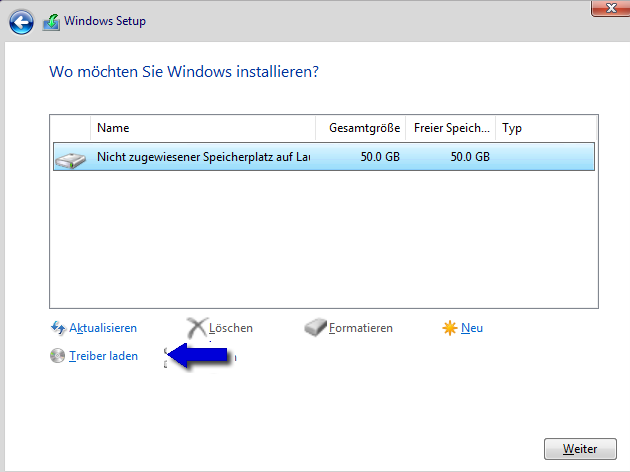Sort by the Gesamtgröße column header
This screenshot has height=472, width=630.
[361, 128]
